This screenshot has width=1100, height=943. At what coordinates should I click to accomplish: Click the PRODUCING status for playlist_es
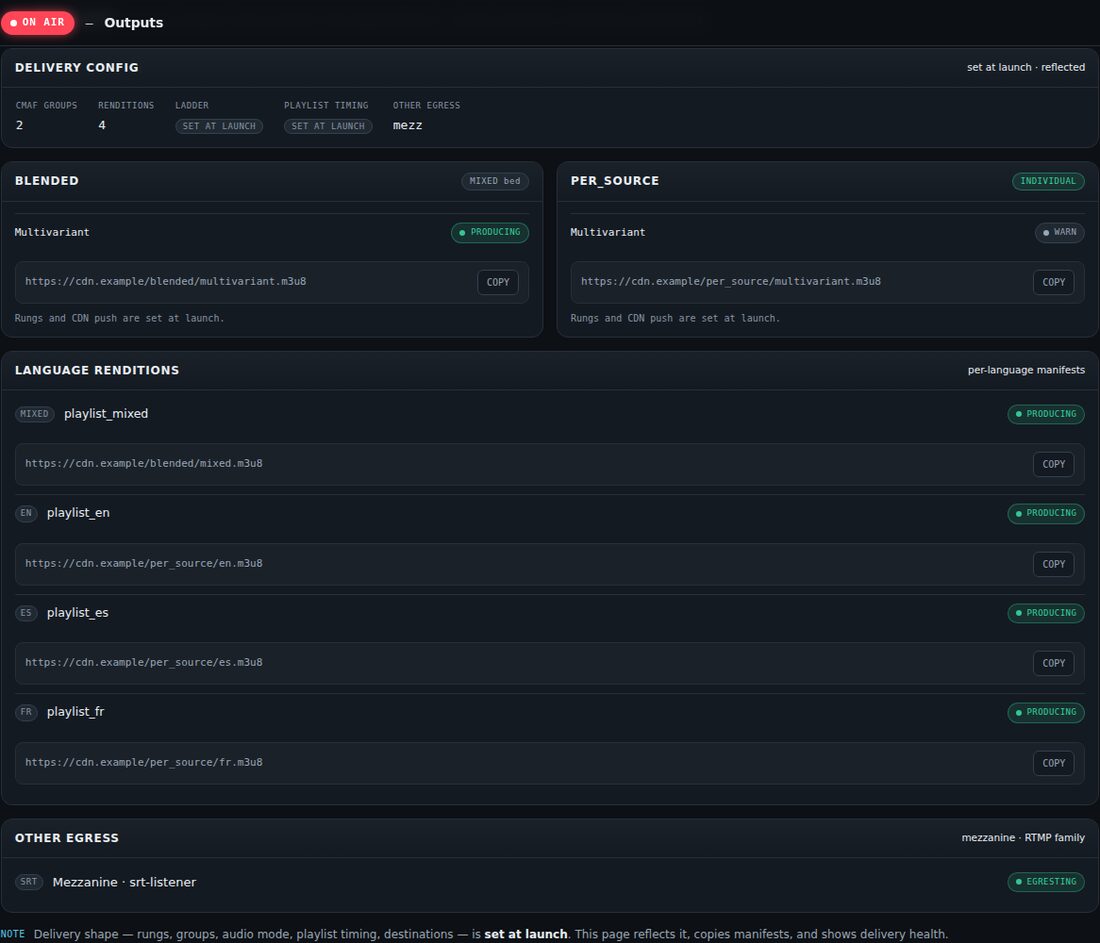click(x=1046, y=613)
